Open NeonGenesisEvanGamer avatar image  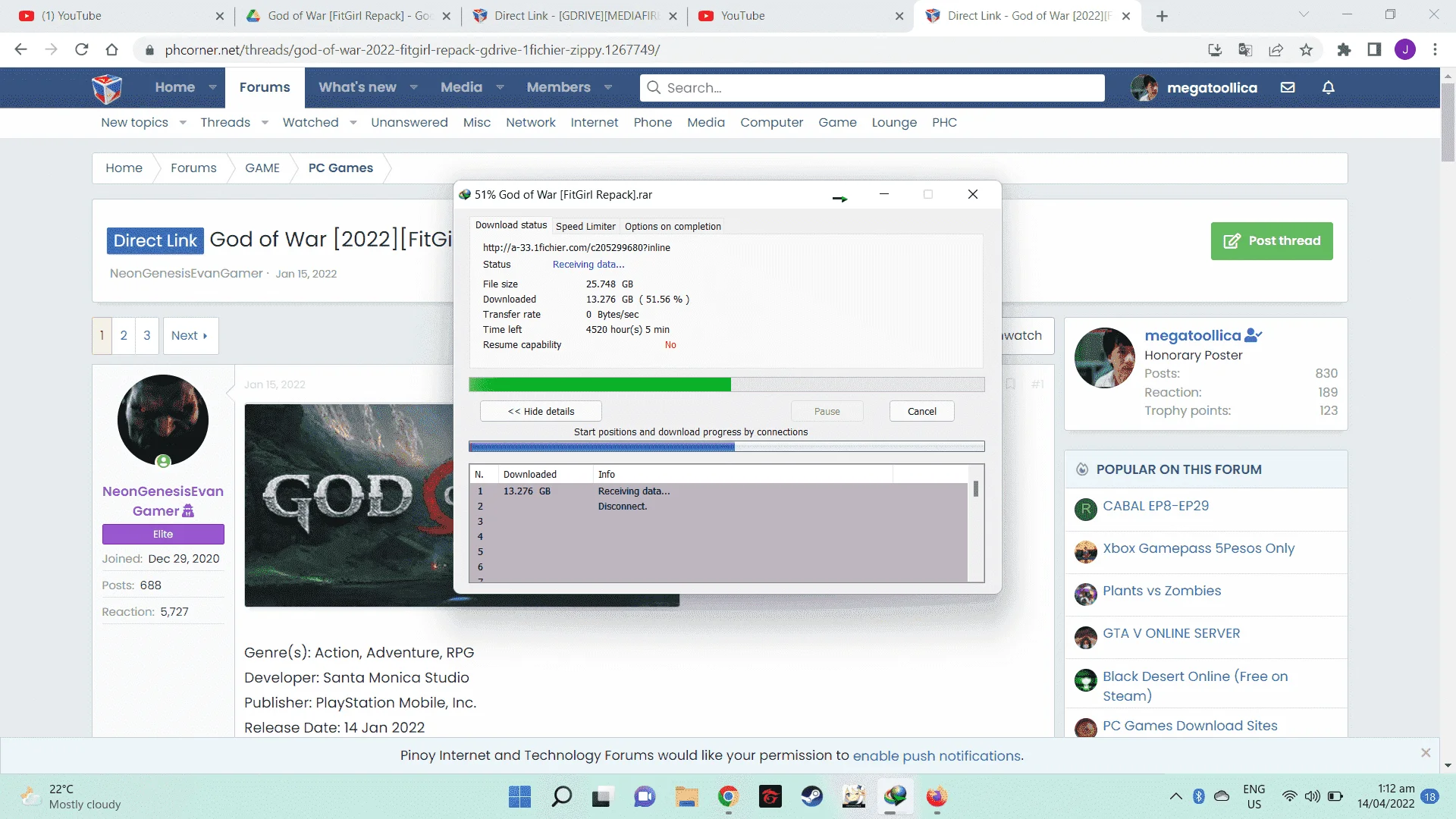coord(163,420)
